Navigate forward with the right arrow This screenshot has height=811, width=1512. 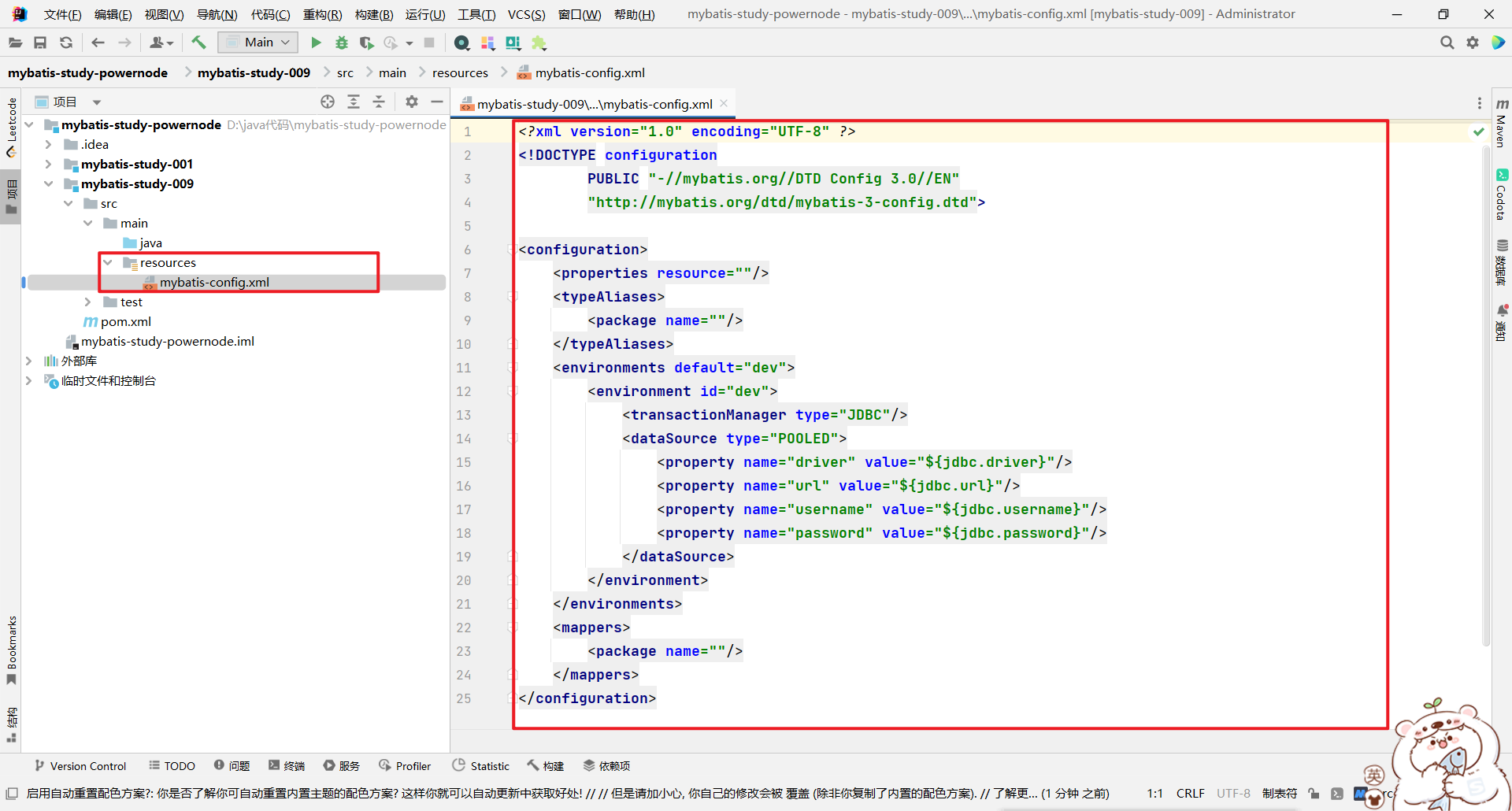(124, 43)
